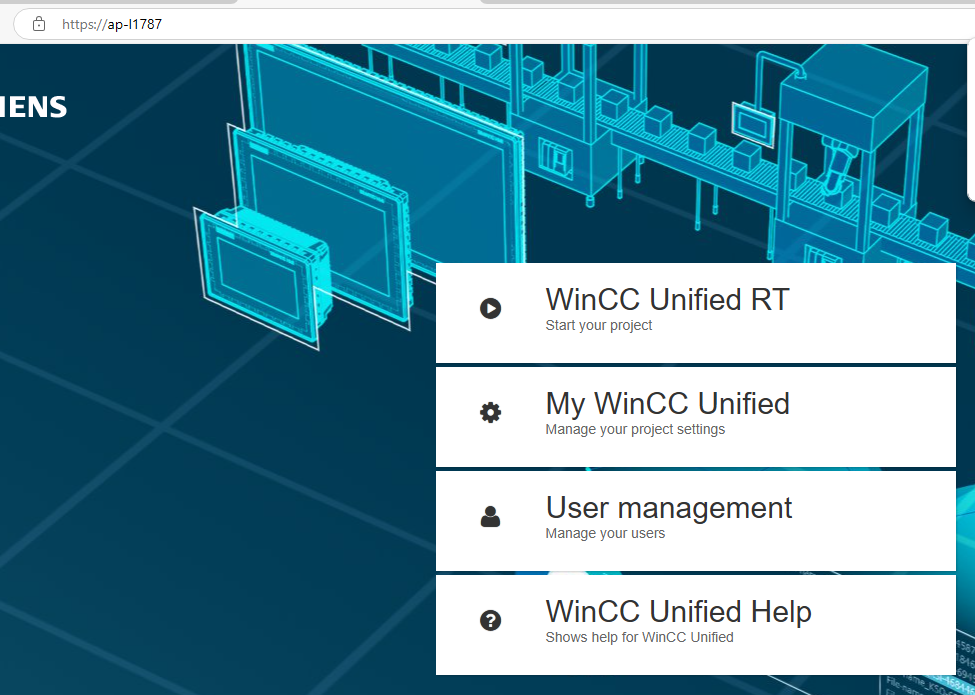Open the My WinCC Unified title link
Viewport: 975px width, 695px height.
pos(667,404)
